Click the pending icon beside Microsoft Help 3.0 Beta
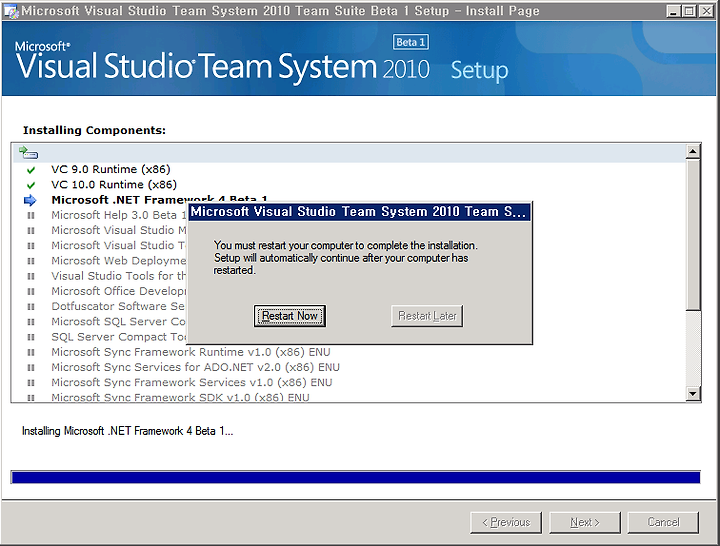This screenshot has height=546, width=720. (x=31, y=215)
